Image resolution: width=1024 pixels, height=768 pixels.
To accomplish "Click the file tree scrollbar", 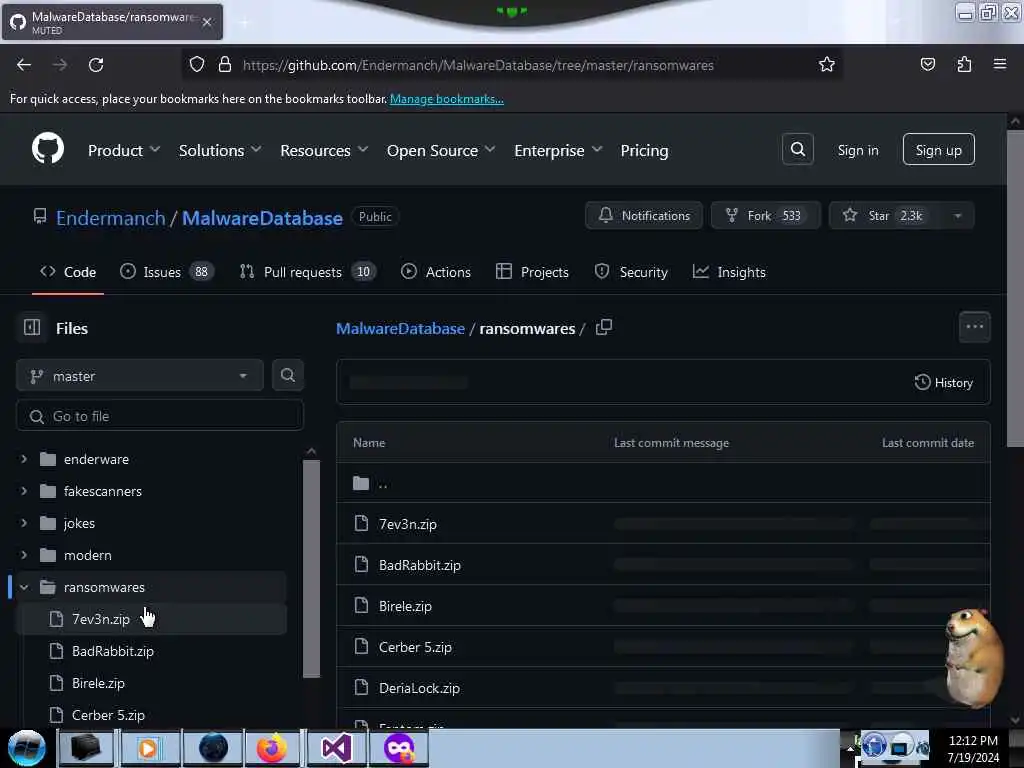I will [x=312, y=568].
